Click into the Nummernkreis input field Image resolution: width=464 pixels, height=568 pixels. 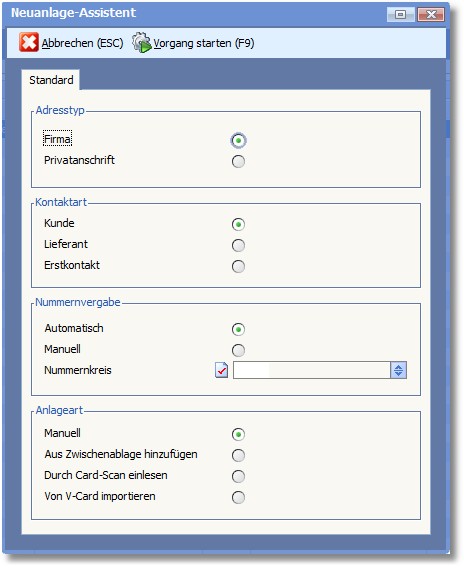(x=312, y=370)
